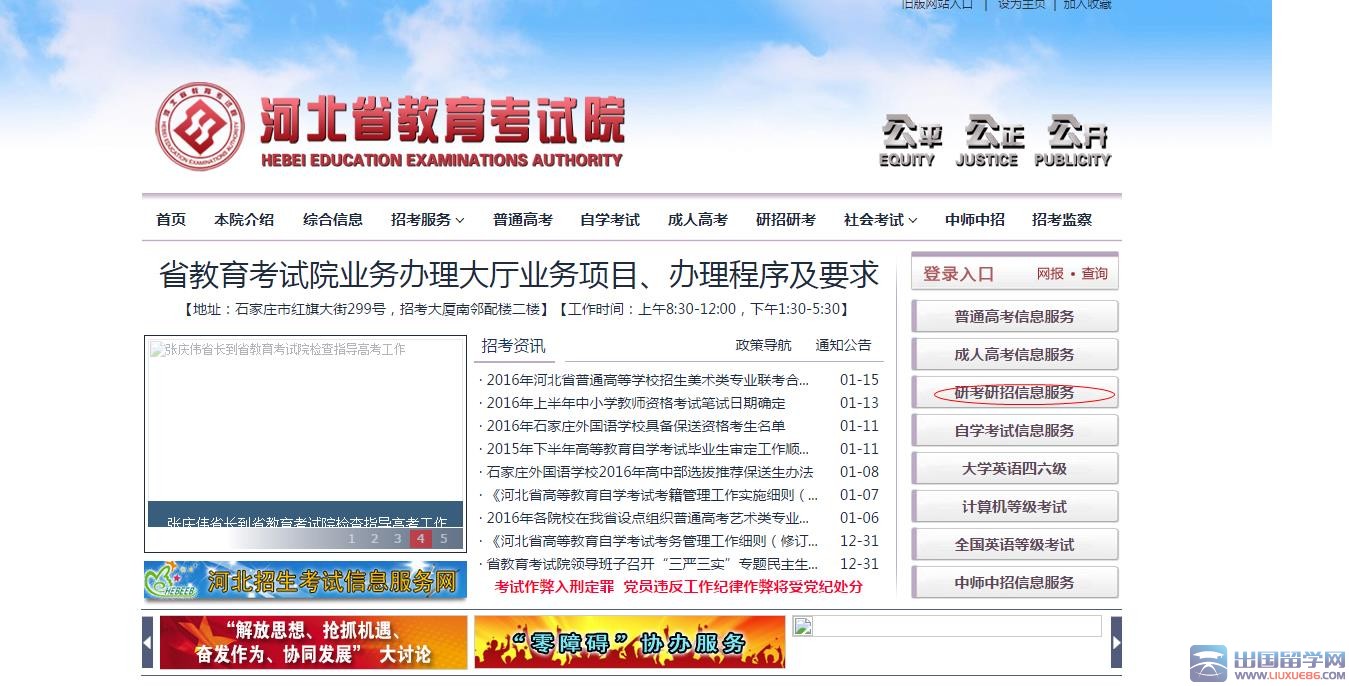This screenshot has width=1349, height=686.
Task: Switch to slide 3 in the slideshow
Action: (398, 539)
